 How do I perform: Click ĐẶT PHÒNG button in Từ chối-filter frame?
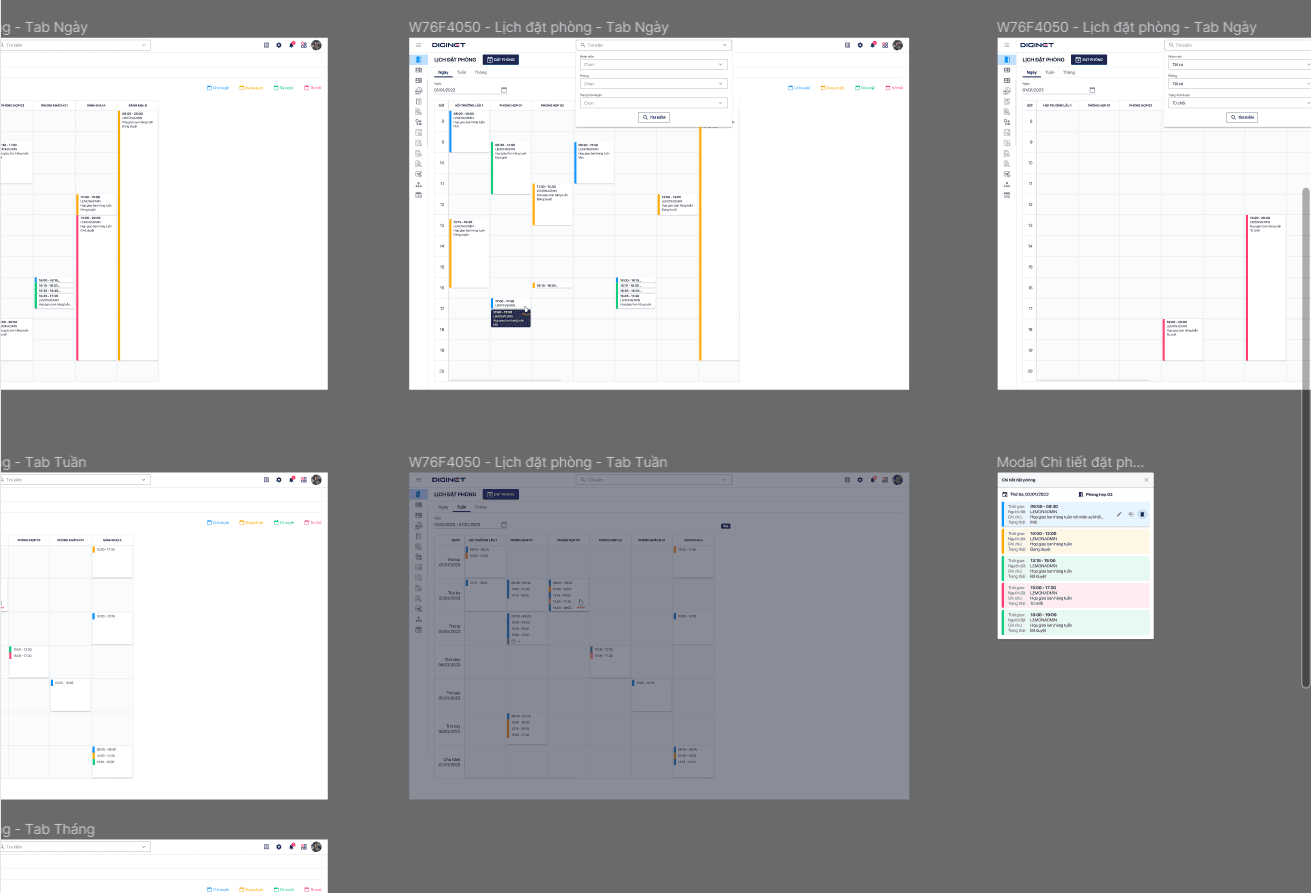(1089, 60)
